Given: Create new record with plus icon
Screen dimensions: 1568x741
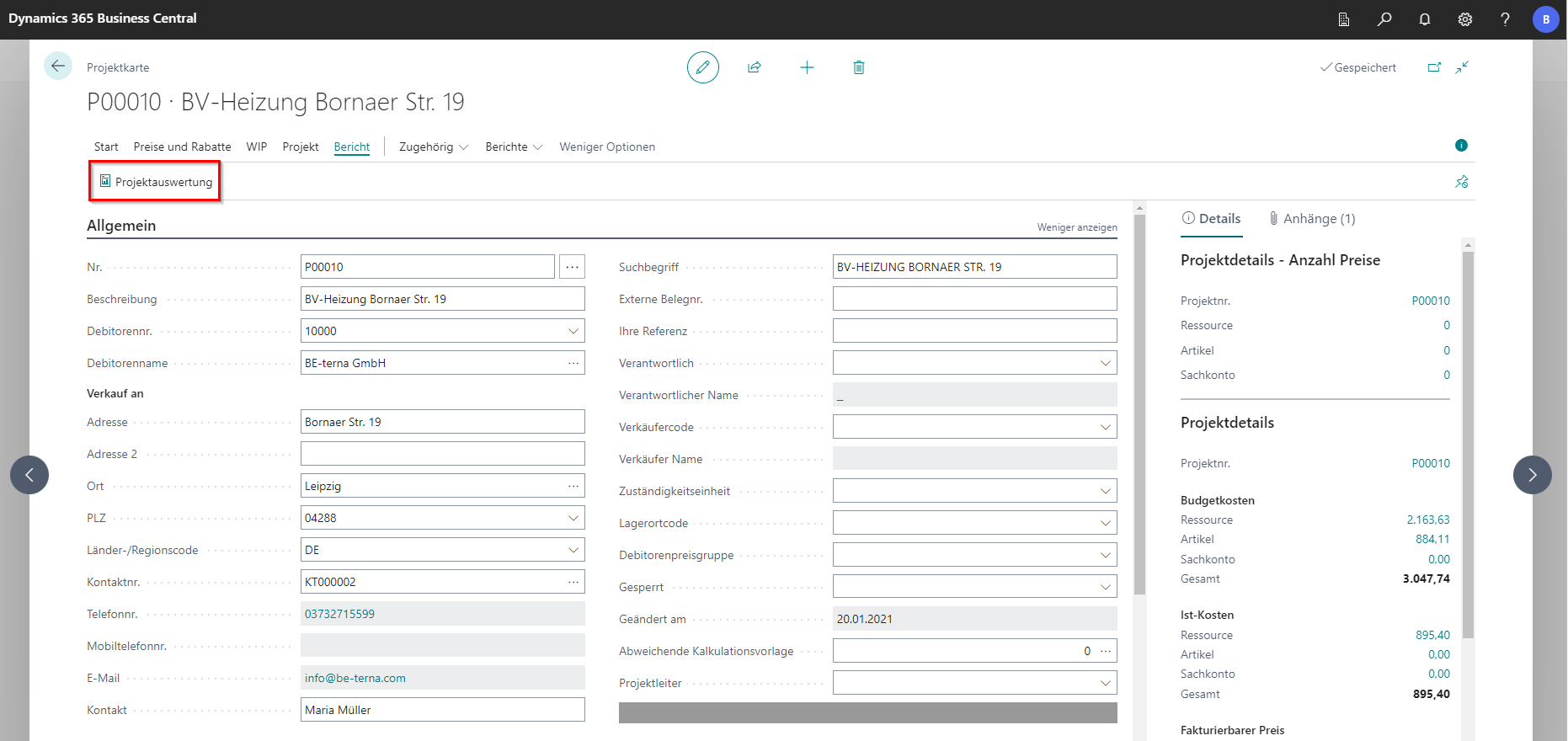Looking at the screenshot, I should pos(807,67).
